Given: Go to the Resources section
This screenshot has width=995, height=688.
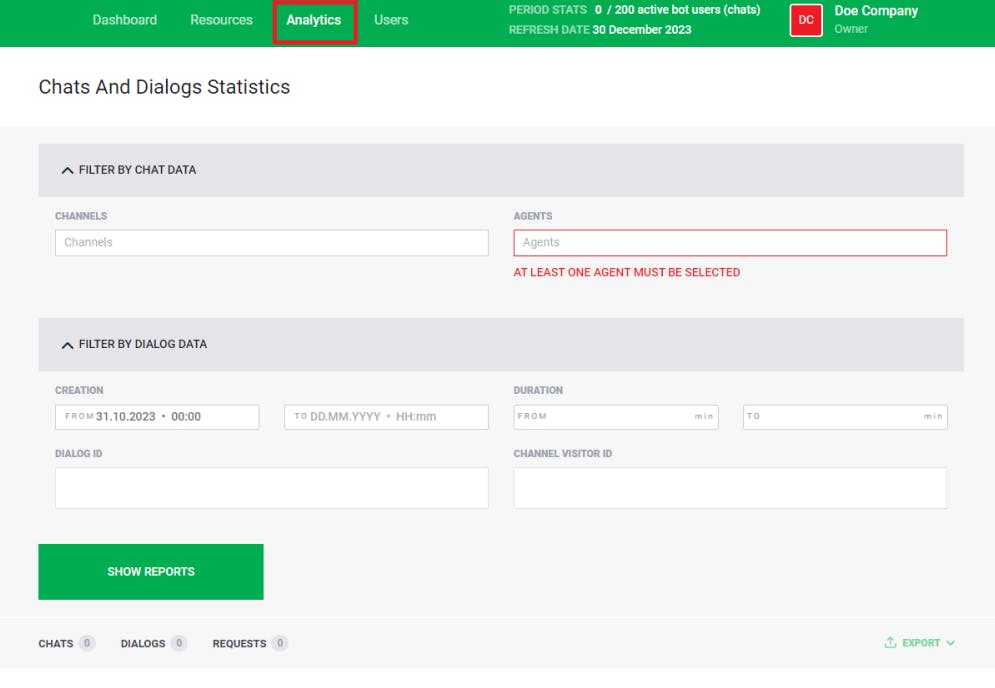Looking at the screenshot, I should click(221, 20).
